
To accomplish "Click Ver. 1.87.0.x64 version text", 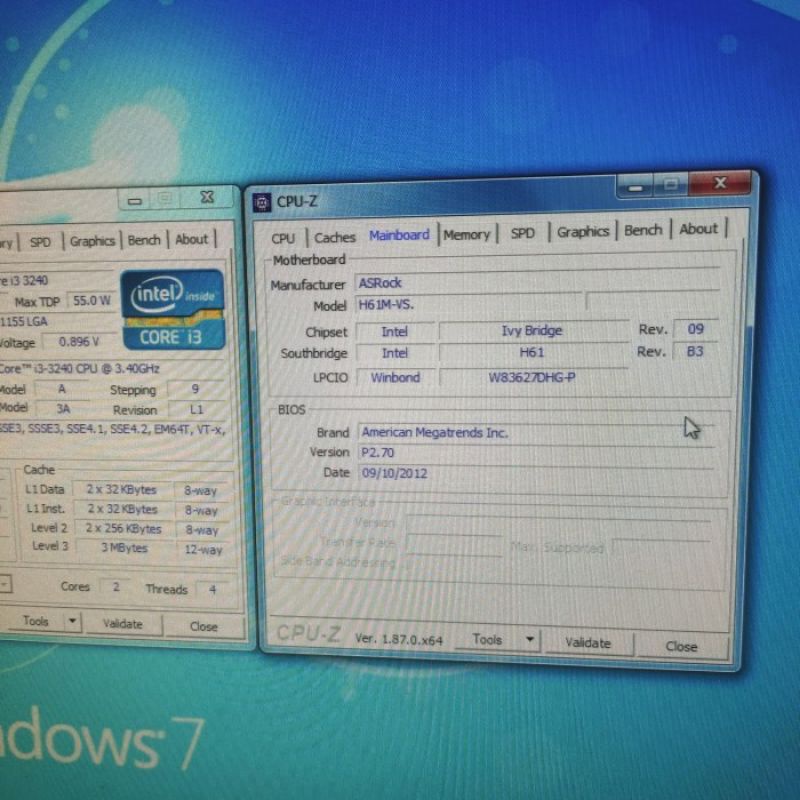I will (398, 639).
